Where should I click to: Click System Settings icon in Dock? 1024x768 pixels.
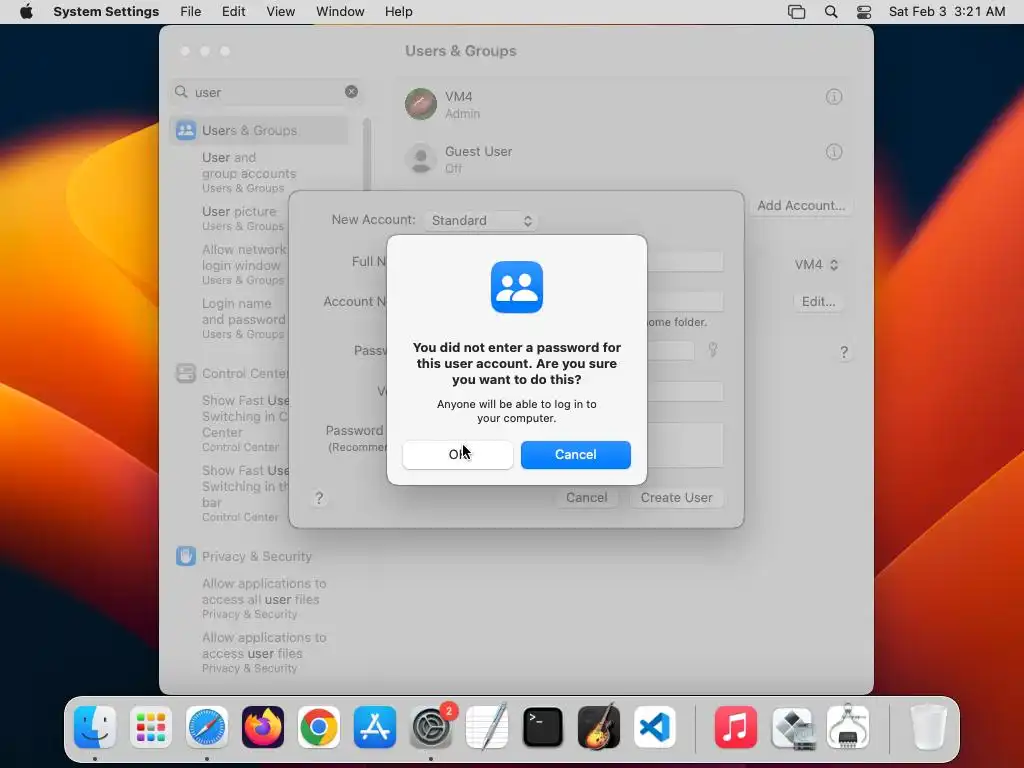pos(431,727)
